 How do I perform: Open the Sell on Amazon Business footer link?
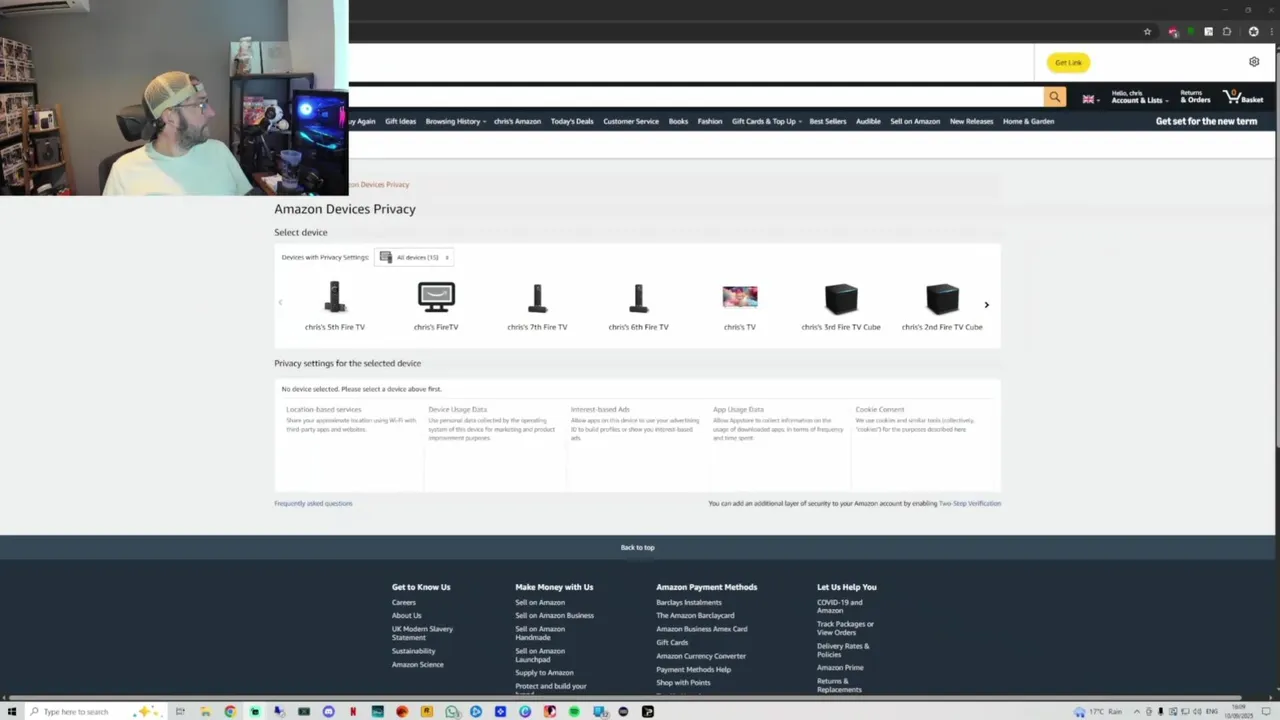554,616
